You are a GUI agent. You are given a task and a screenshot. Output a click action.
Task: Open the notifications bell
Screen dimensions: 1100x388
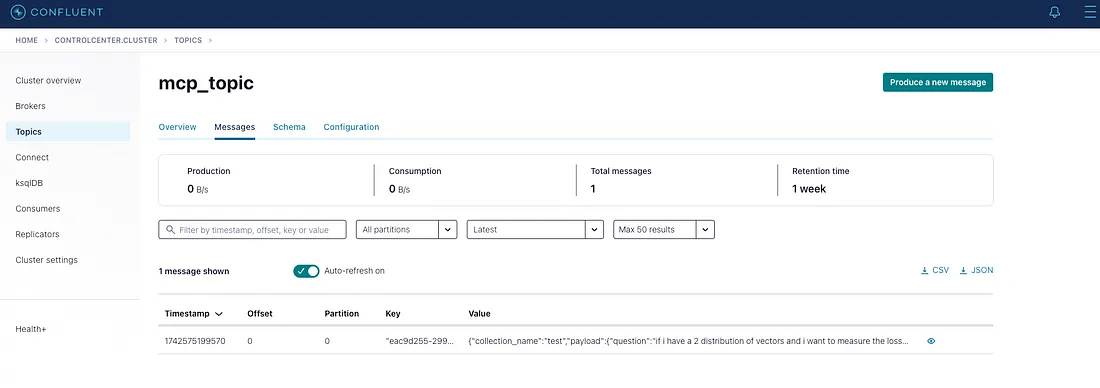click(x=1054, y=13)
